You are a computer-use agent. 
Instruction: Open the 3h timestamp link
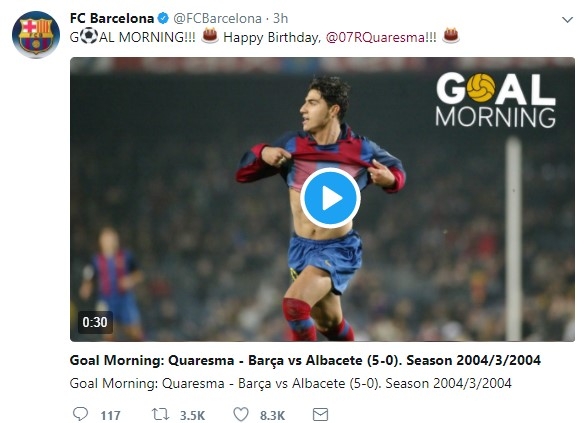pyautogui.click(x=281, y=18)
